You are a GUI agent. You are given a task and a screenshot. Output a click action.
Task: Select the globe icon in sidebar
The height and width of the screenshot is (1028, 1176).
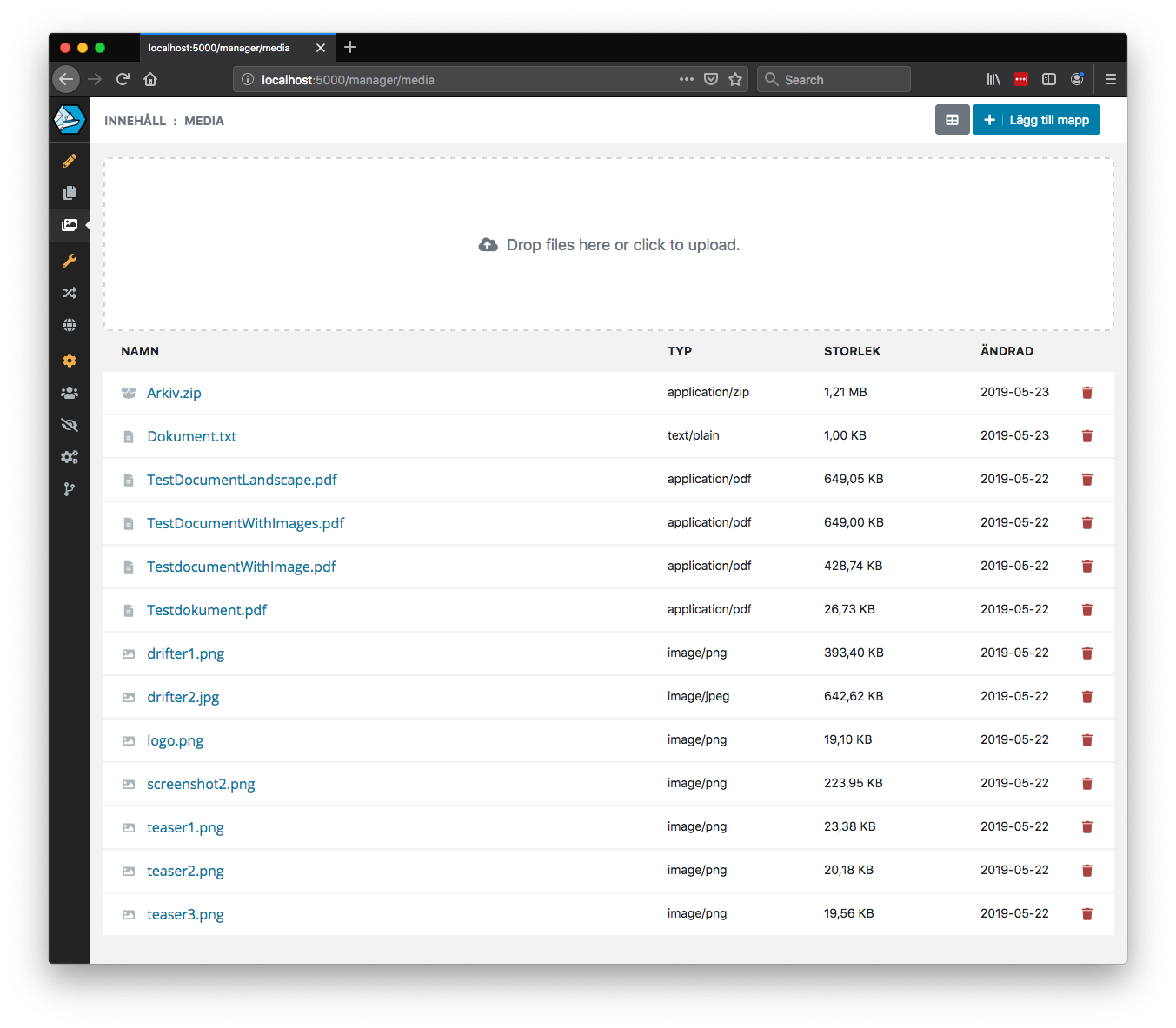tap(70, 325)
